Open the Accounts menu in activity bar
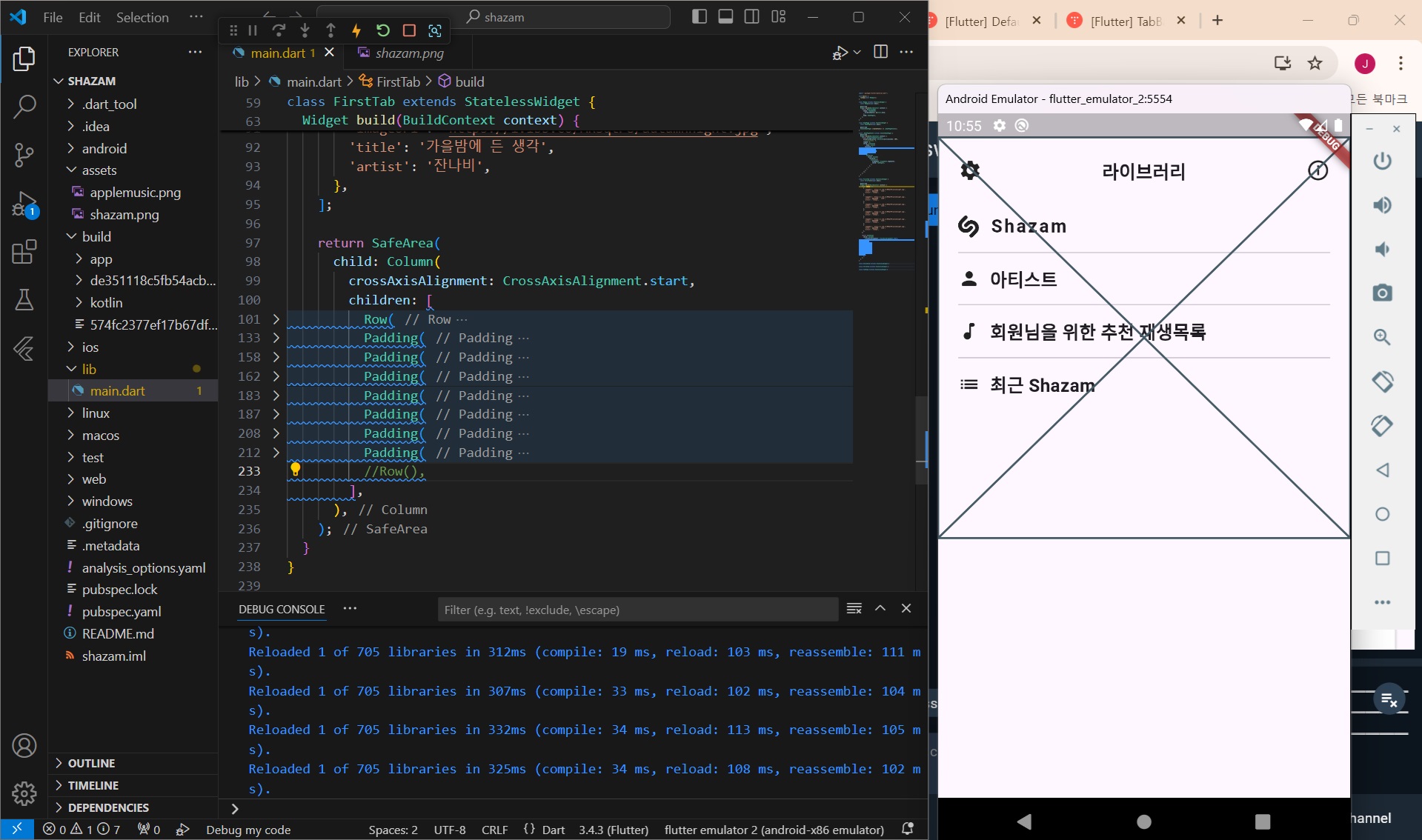Screen dimensions: 1422x840 [x=24, y=746]
